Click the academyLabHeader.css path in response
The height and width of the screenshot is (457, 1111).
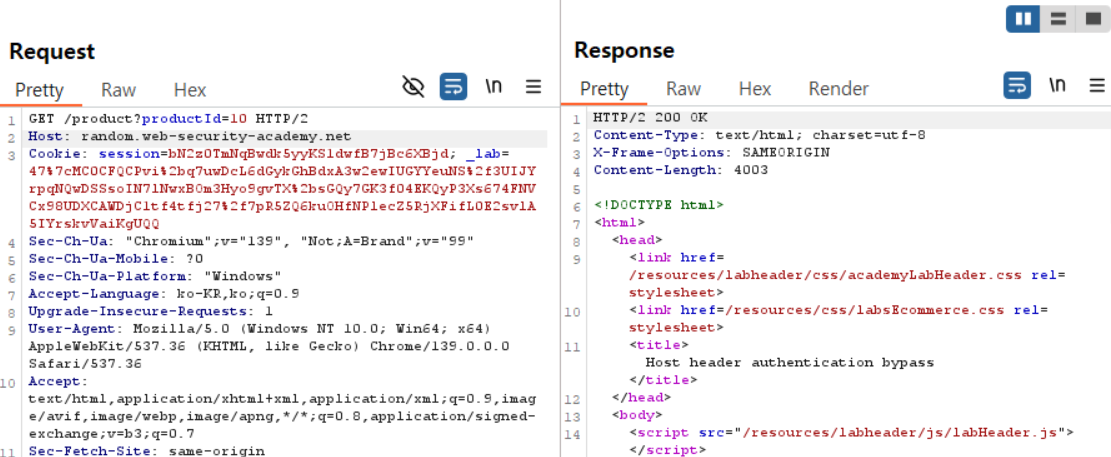[825, 275]
